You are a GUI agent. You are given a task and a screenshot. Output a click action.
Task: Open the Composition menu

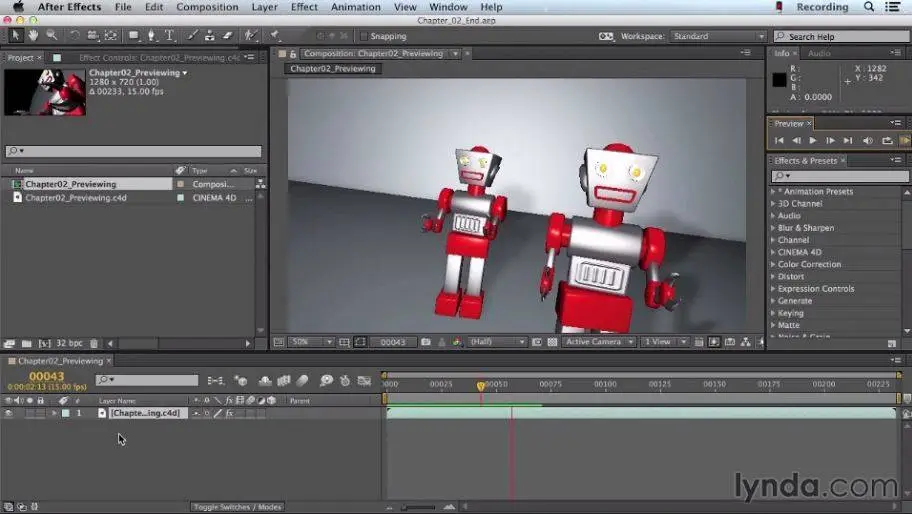click(207, 7)
